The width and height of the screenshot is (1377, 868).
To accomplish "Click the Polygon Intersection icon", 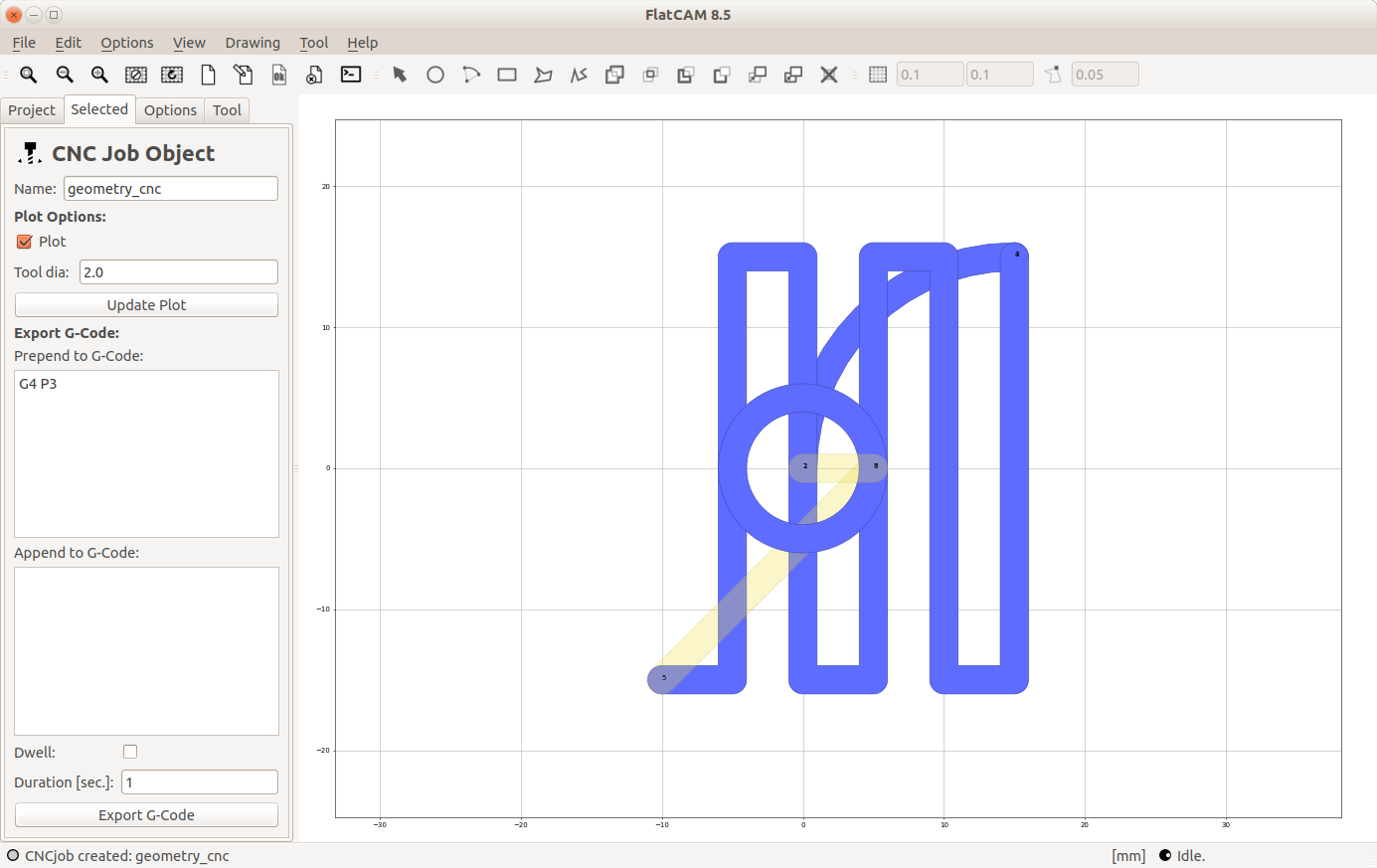I will [x=650, y=75].
